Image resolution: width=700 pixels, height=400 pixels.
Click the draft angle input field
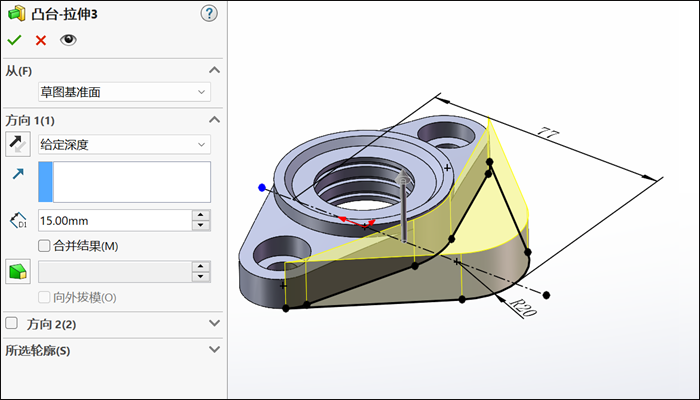115,271
